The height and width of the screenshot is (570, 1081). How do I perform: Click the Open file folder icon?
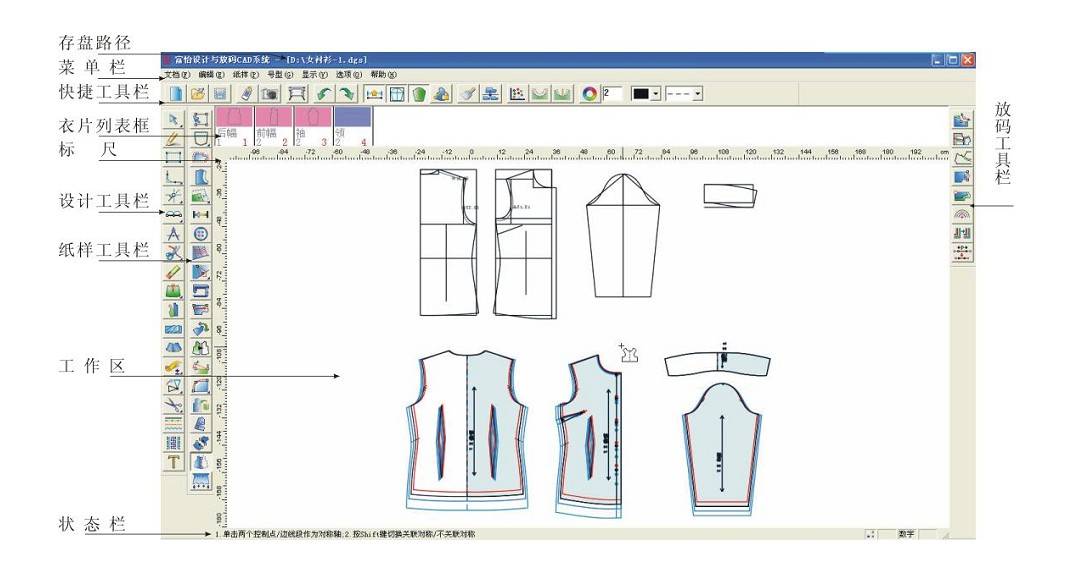(198, 93)
